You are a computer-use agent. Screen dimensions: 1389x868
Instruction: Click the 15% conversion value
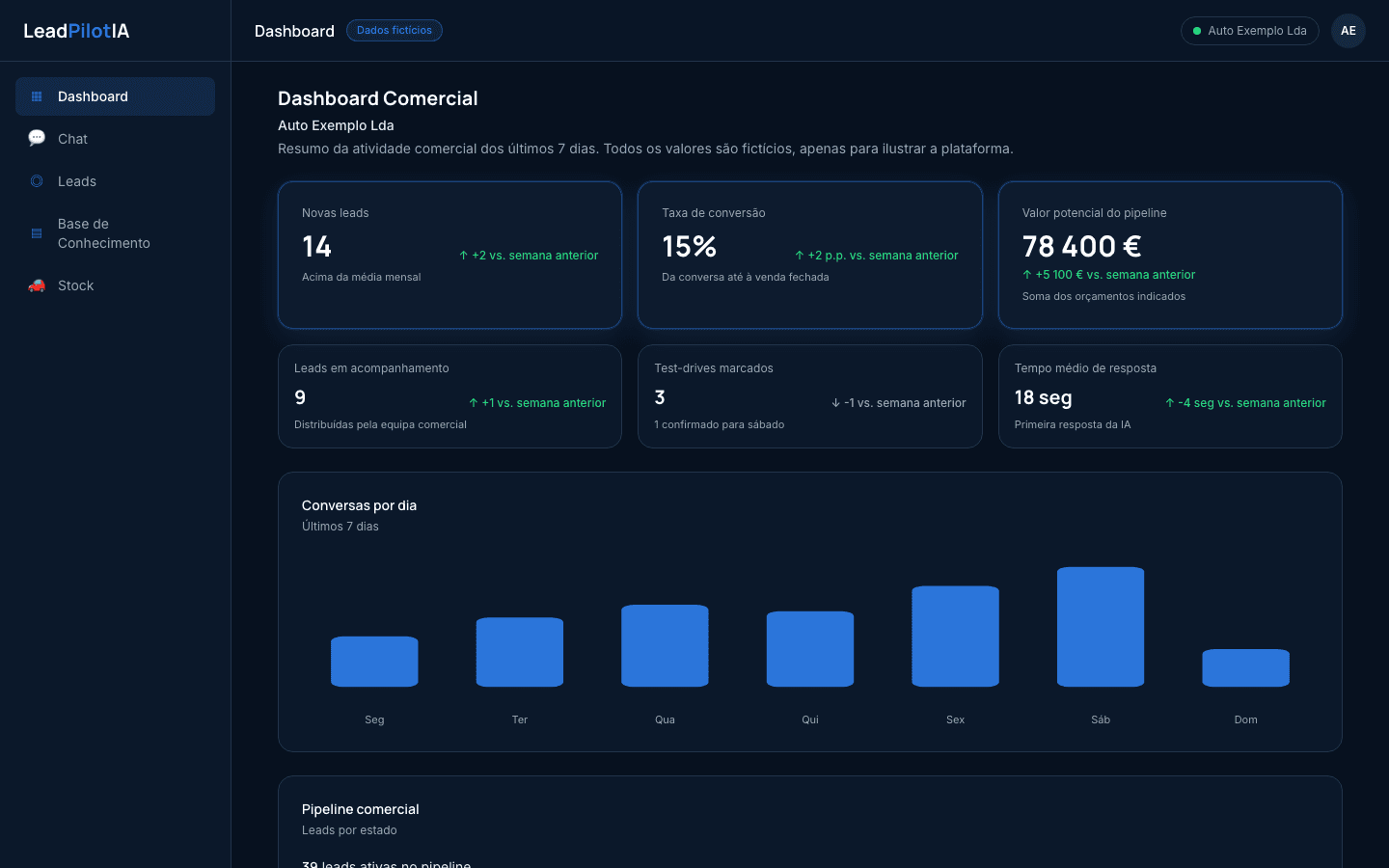pyautogui.click(x=689, y=247)
